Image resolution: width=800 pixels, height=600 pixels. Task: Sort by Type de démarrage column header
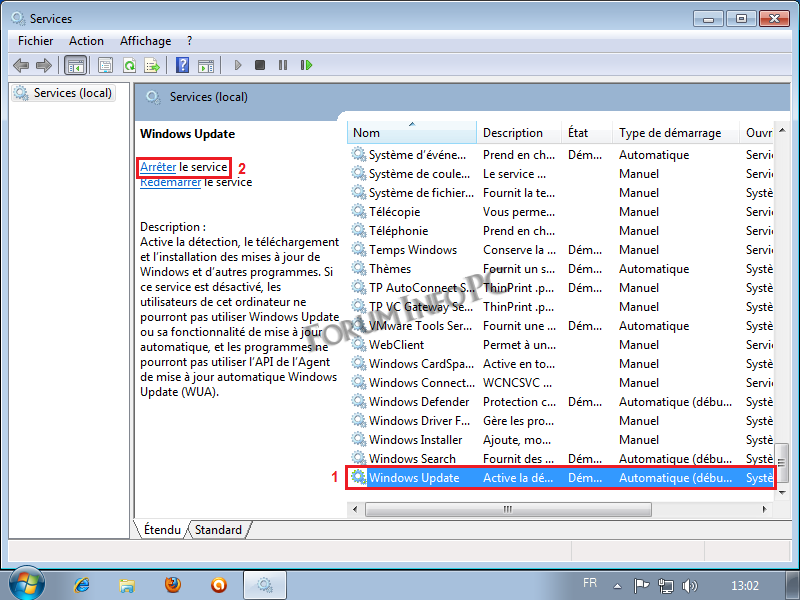click(676, 133)
